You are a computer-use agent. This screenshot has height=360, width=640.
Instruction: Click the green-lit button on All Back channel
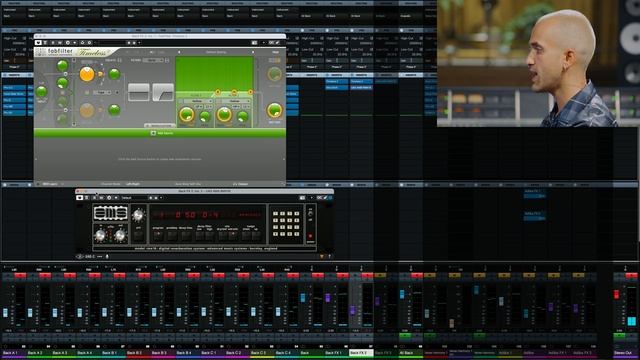(x=405, y=336)
